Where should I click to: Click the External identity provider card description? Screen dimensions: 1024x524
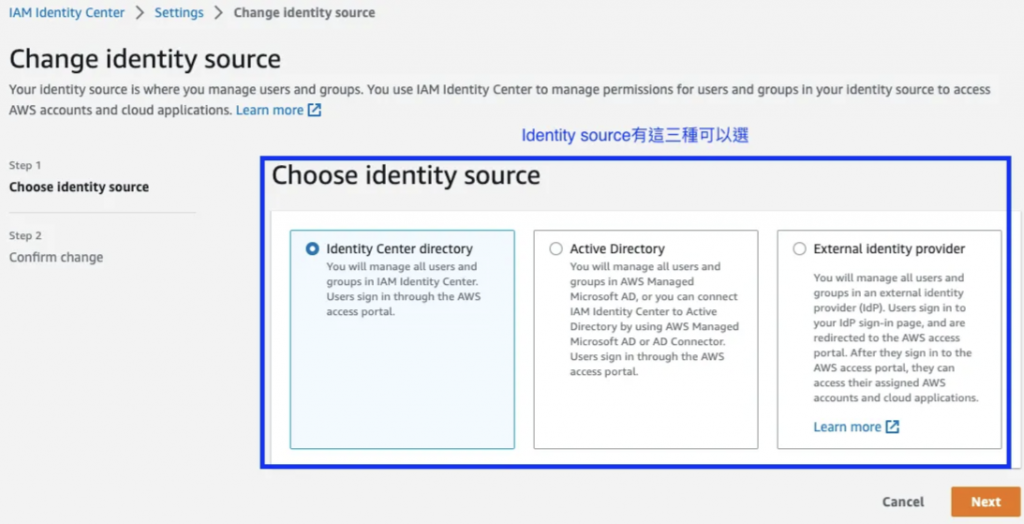point(896,338)
